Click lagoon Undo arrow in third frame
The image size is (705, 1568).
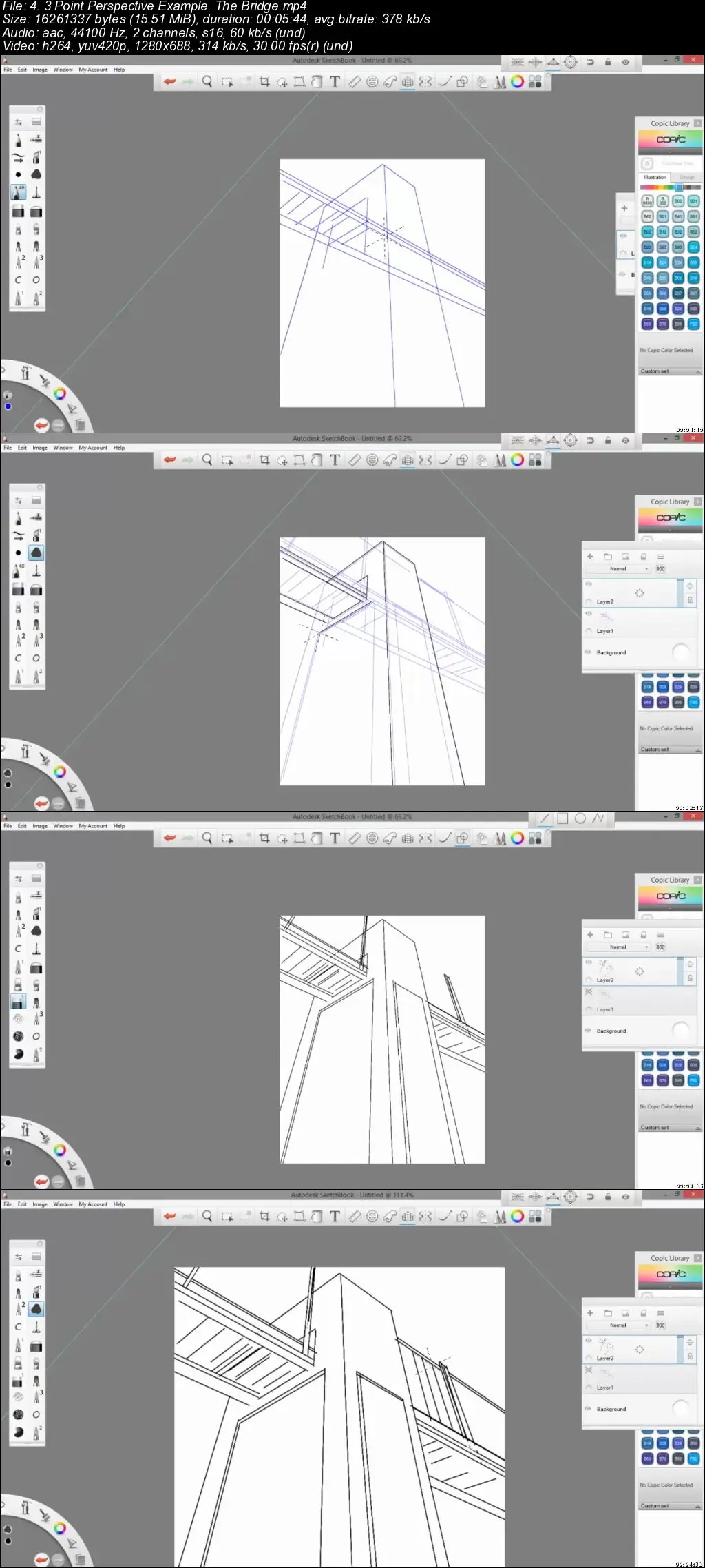(x=41, y=1182)
